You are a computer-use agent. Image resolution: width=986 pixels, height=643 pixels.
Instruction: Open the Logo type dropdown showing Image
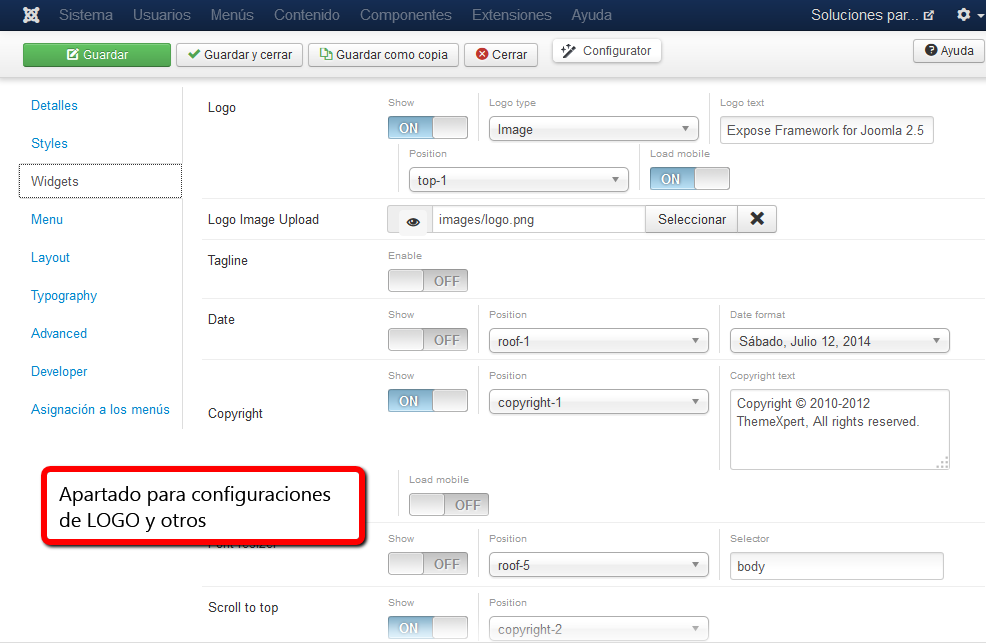pyautogui.click(x=594, y=129)
